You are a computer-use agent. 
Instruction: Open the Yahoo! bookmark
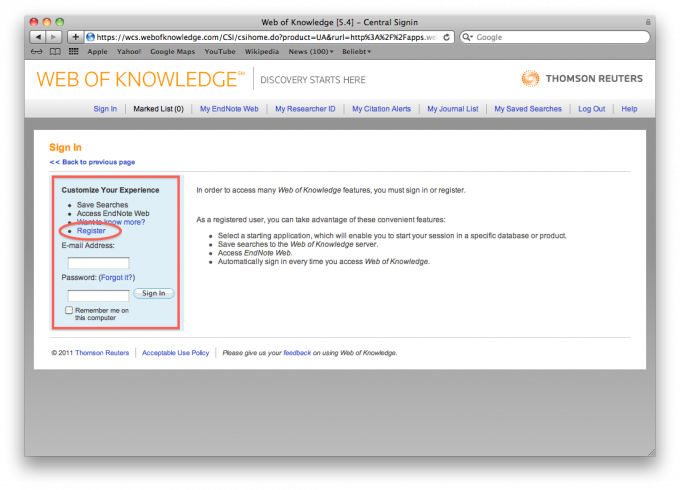point(129,52)
